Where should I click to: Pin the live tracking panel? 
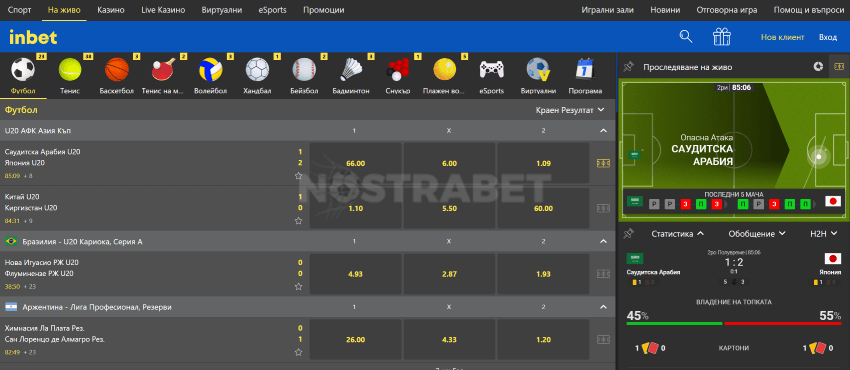pos(628,67)
